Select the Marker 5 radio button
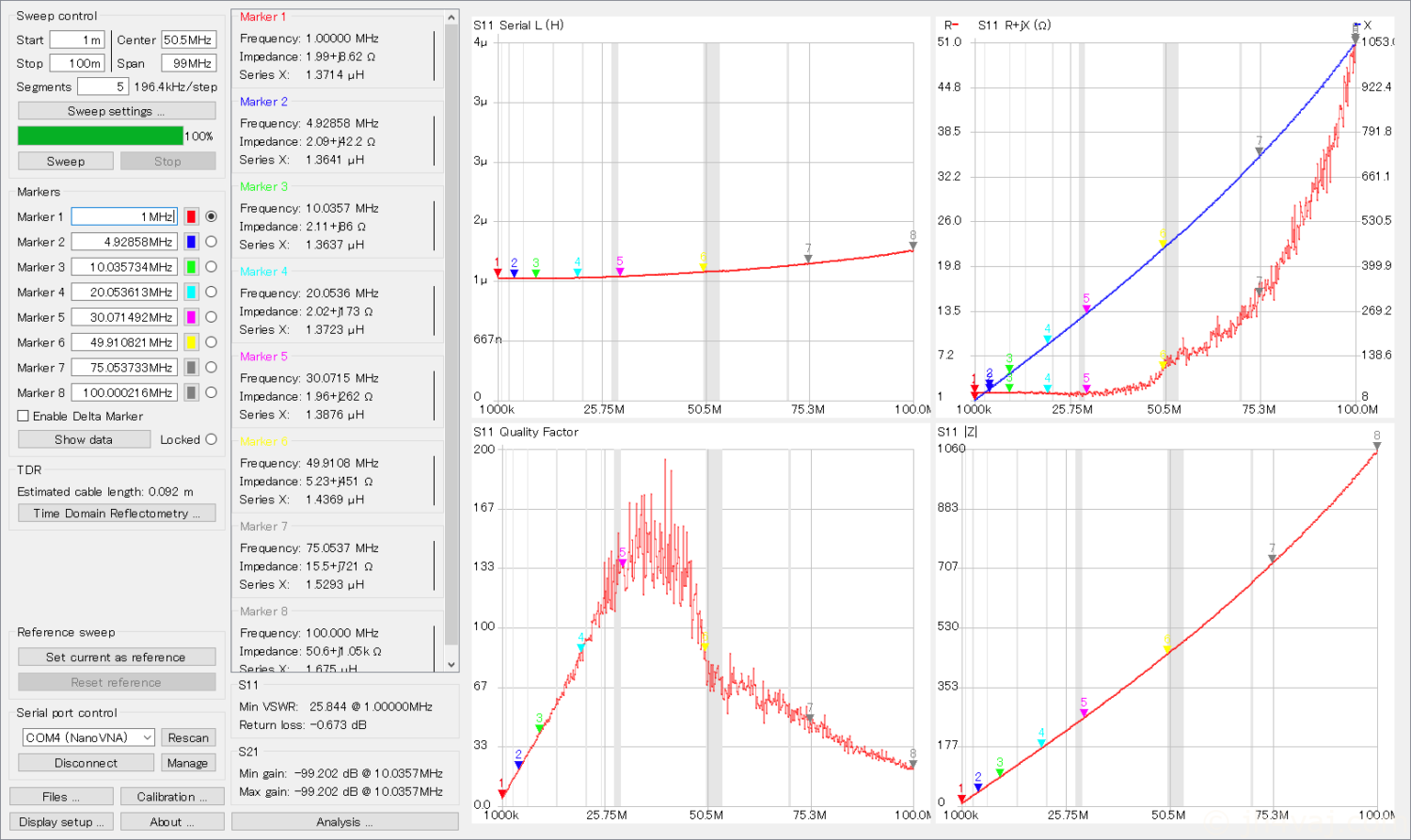Viewport: 1411px width, 840px height. click(211, 317)
